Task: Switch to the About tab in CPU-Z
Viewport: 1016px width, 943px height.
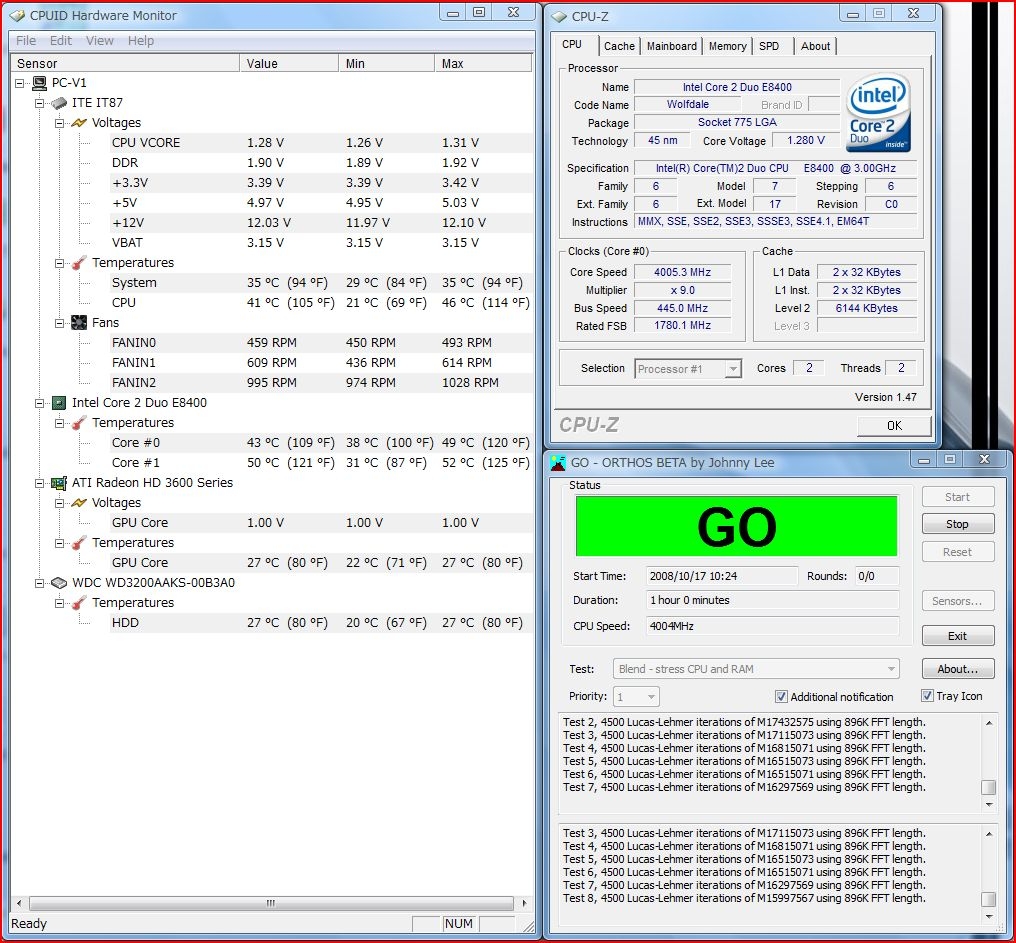Action: 815,46
